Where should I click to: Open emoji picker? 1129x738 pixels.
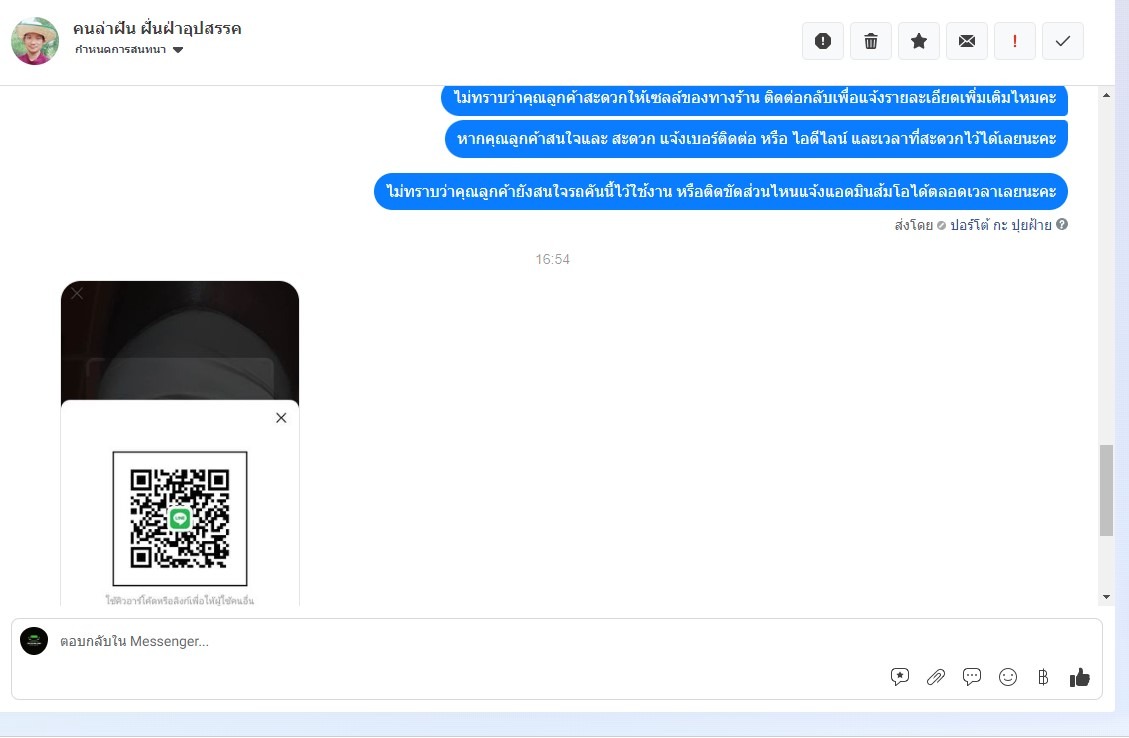(1007, 677)
